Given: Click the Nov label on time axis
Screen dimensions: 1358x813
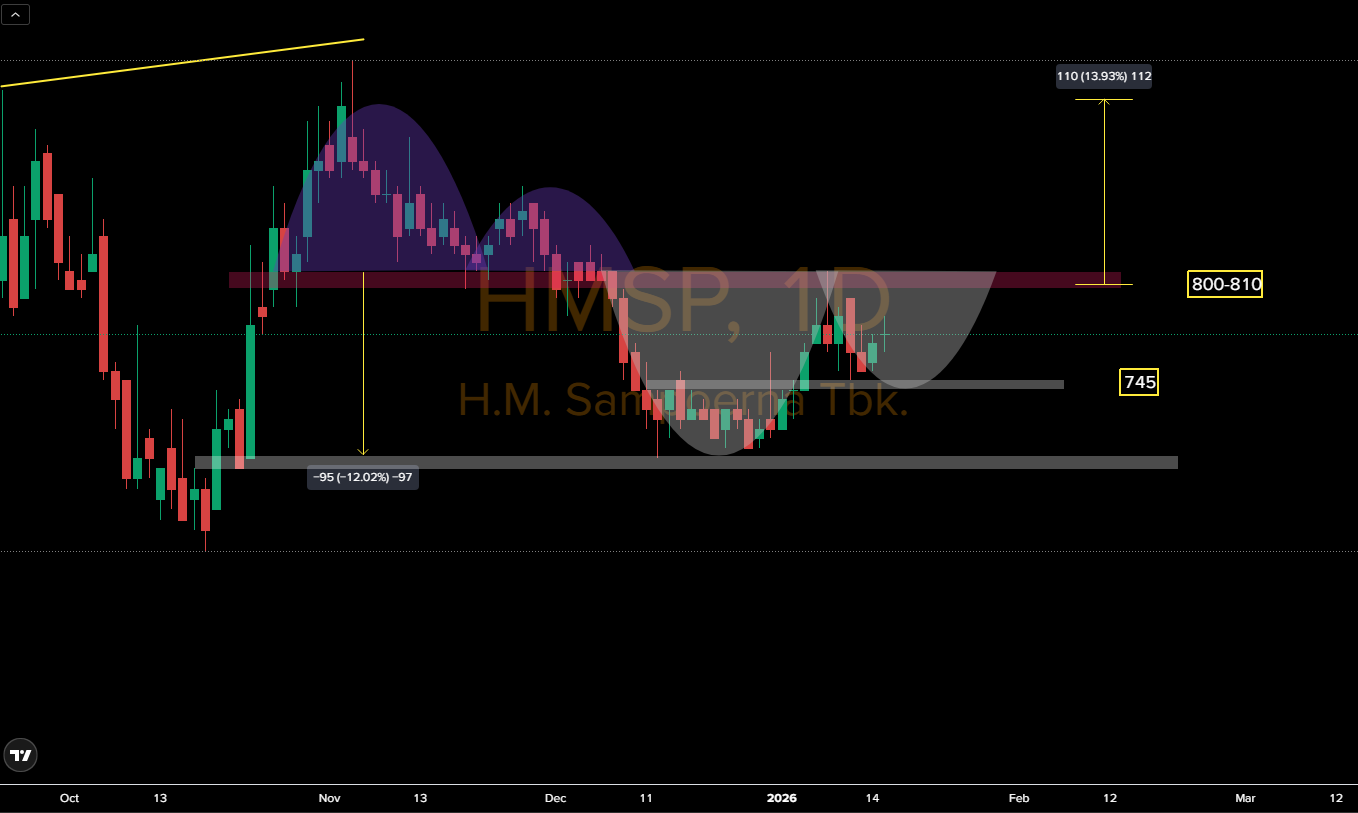Looking at the screenshot, I should tap(329, 798).
